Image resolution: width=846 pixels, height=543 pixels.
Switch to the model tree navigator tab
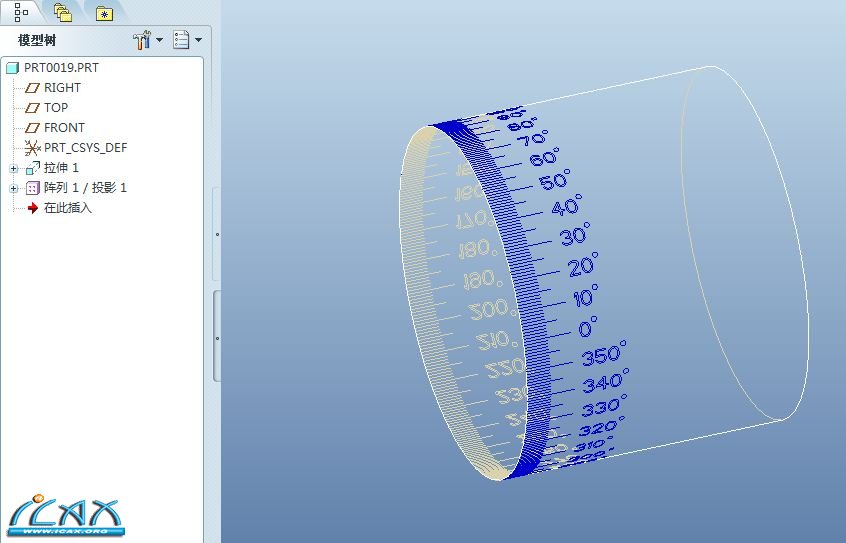[21, 12]
